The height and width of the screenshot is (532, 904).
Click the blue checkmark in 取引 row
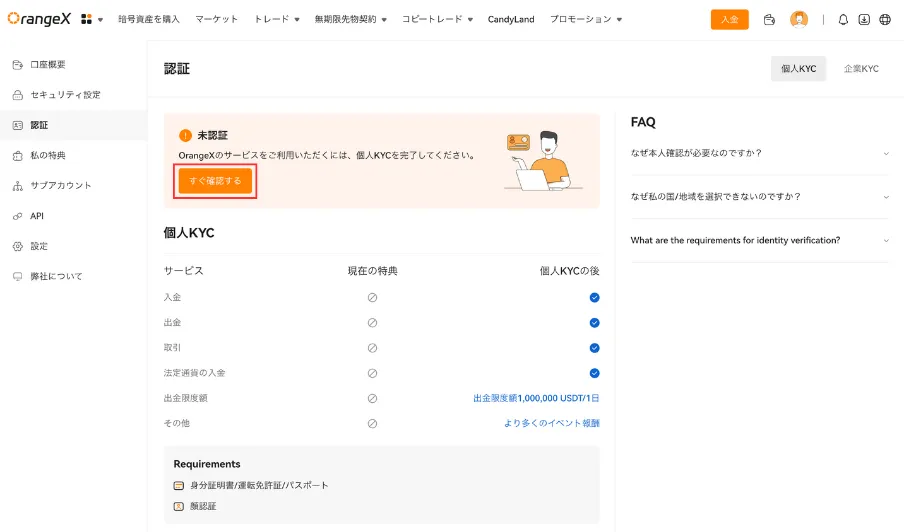(594, 348)
